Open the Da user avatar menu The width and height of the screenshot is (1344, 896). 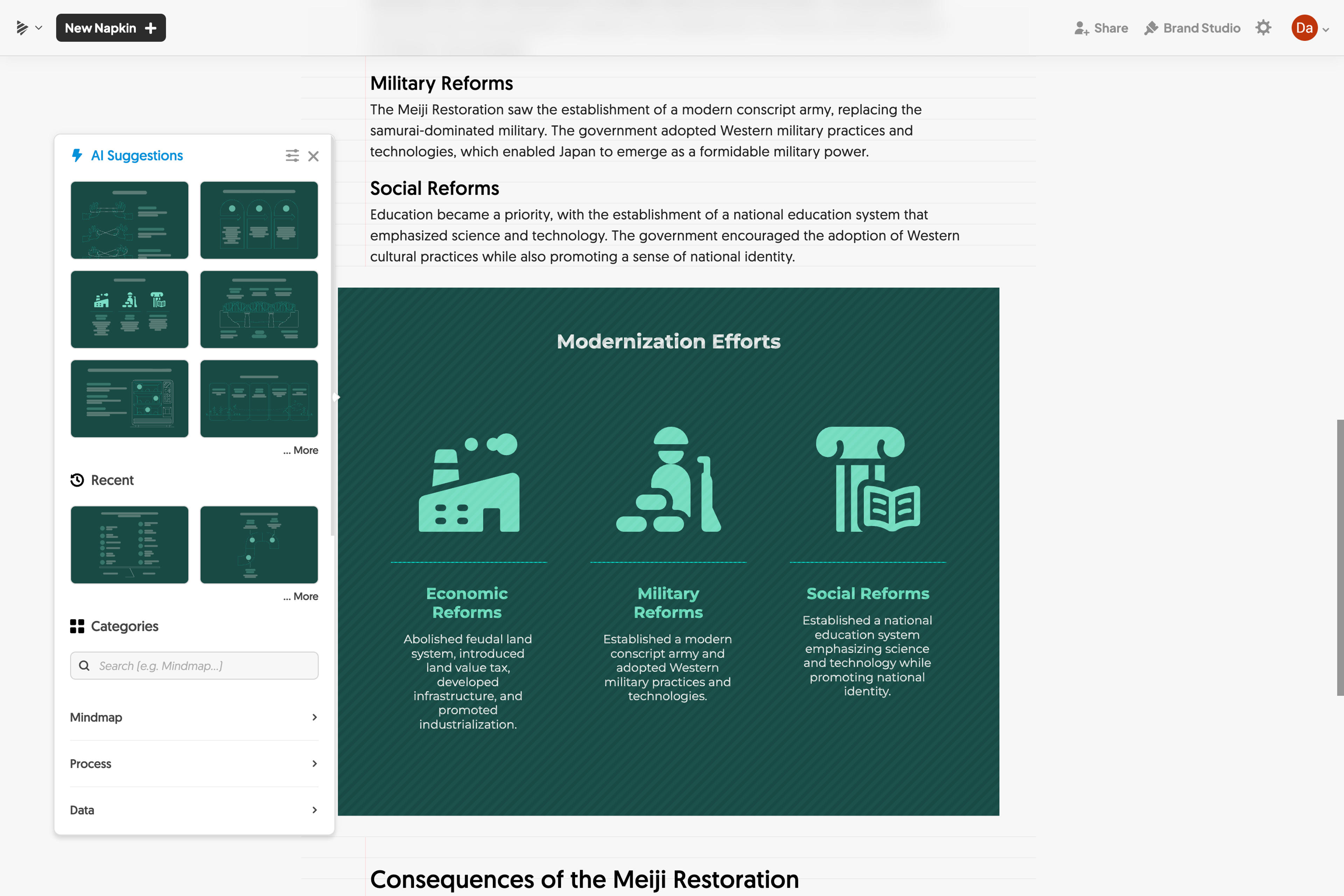(x=1304, y=28)
